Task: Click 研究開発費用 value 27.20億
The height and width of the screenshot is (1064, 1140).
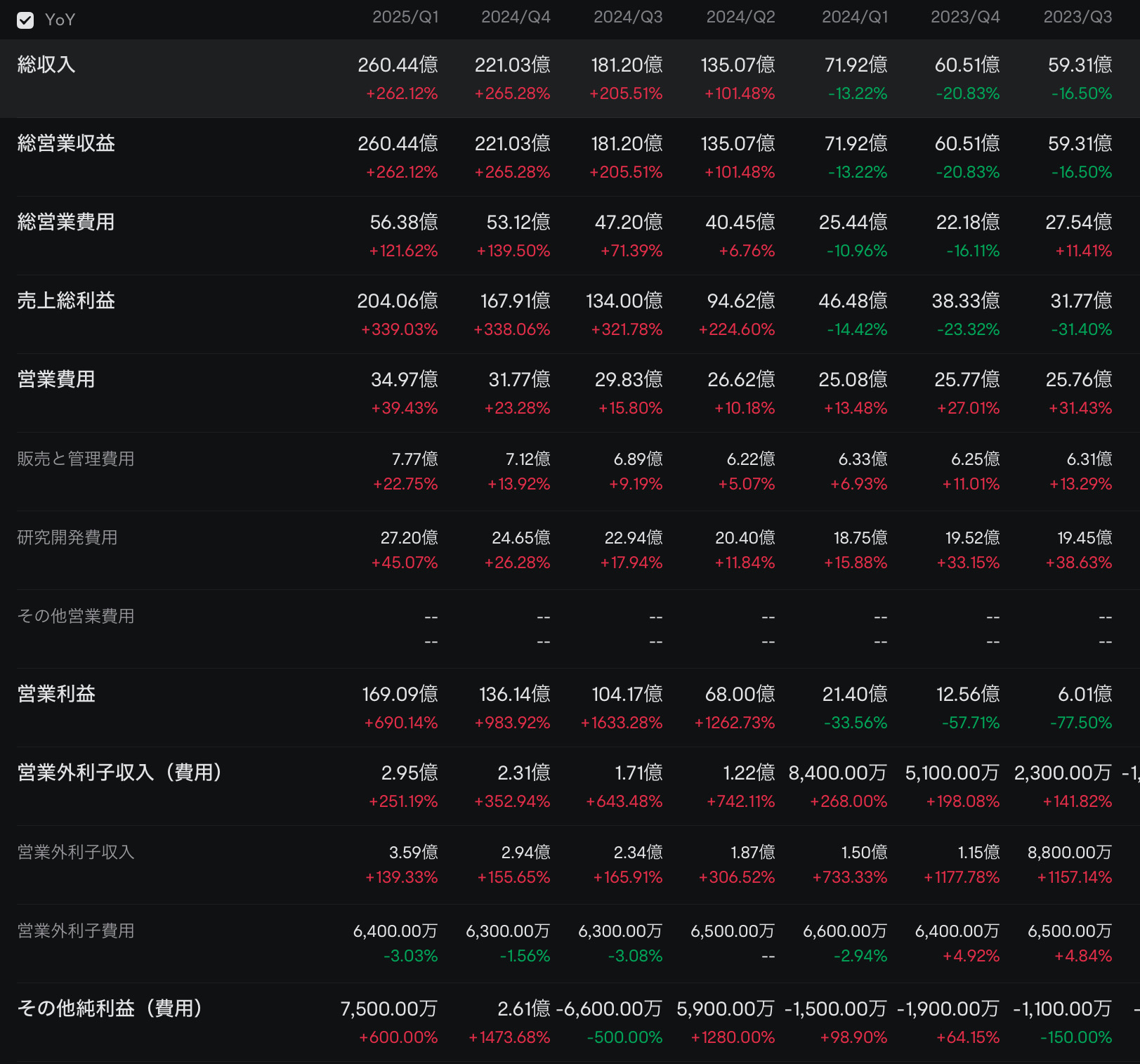Action: [x=410, y=538]
